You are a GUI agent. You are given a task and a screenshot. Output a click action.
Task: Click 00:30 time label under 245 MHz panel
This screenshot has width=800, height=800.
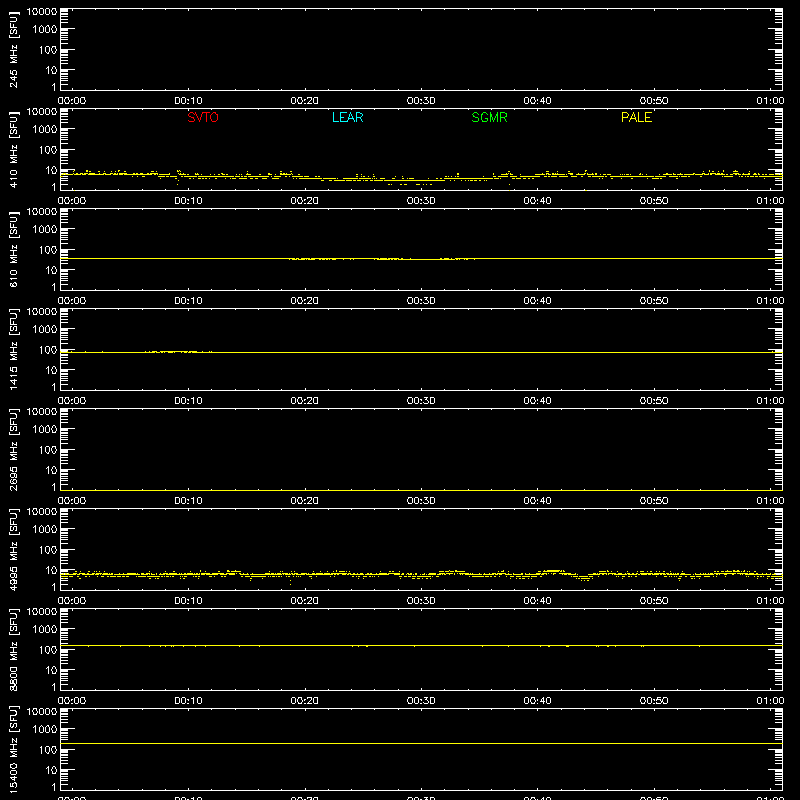coord(421,101)
